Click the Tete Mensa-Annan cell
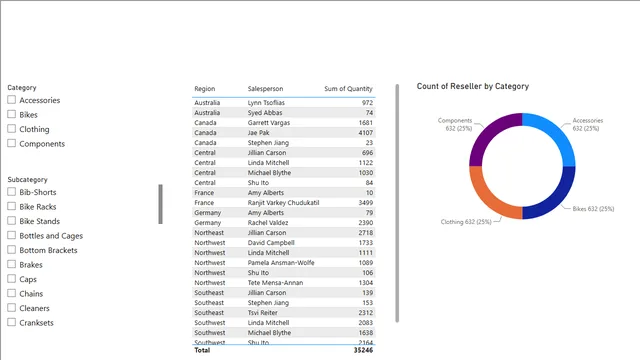 pos(275,282)
